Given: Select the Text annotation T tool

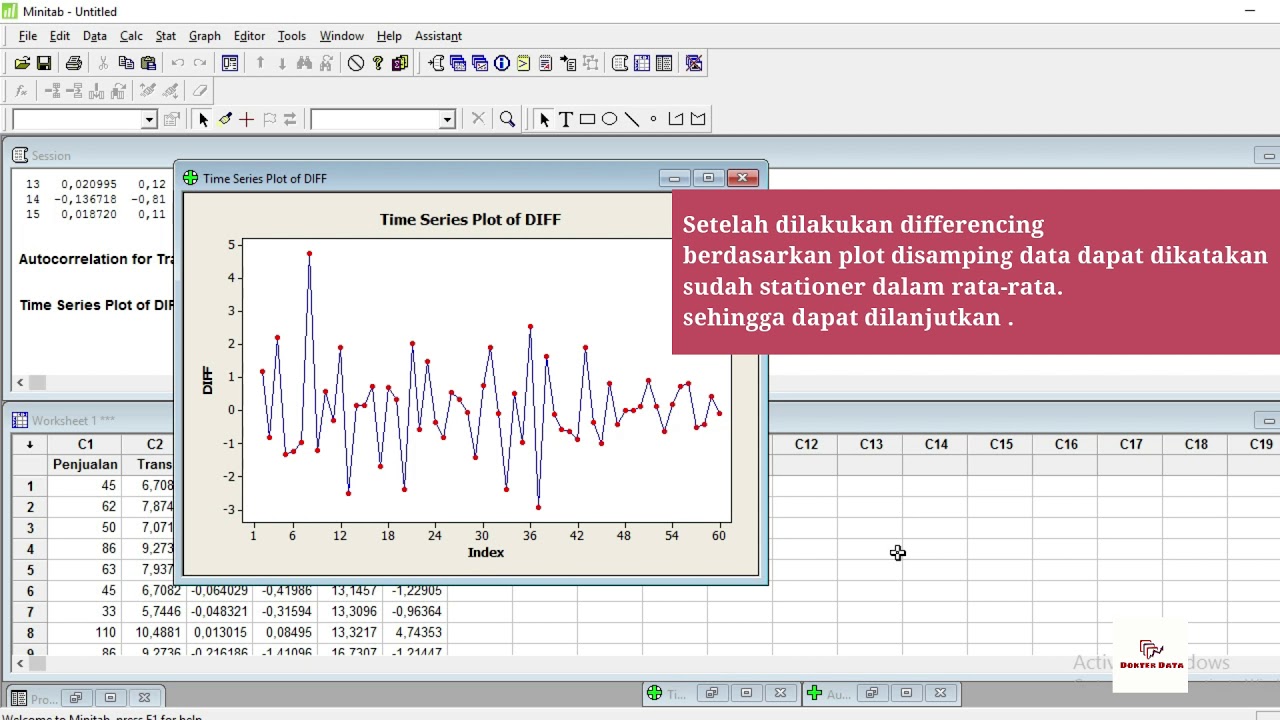Looking at the screenshot, I should click(566, 119).
